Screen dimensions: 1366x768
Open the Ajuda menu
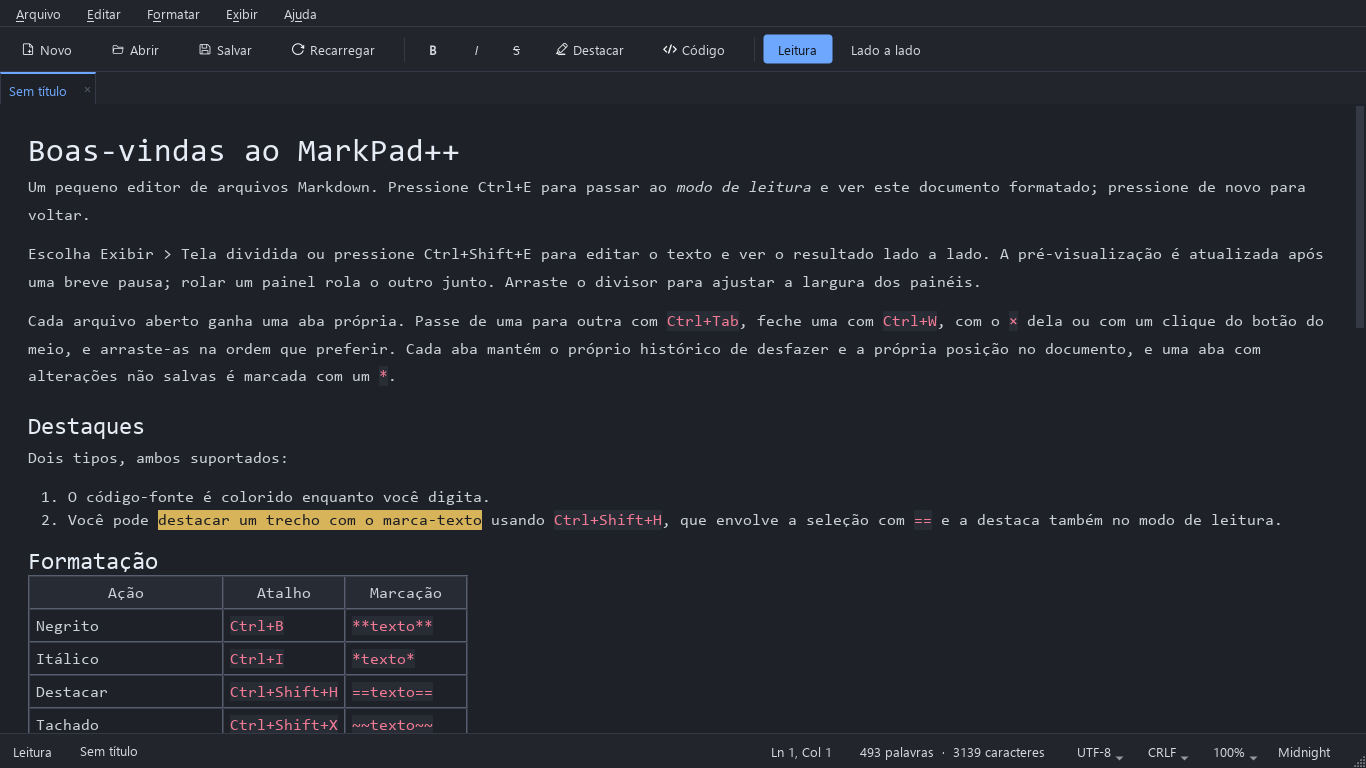point(300,15)
